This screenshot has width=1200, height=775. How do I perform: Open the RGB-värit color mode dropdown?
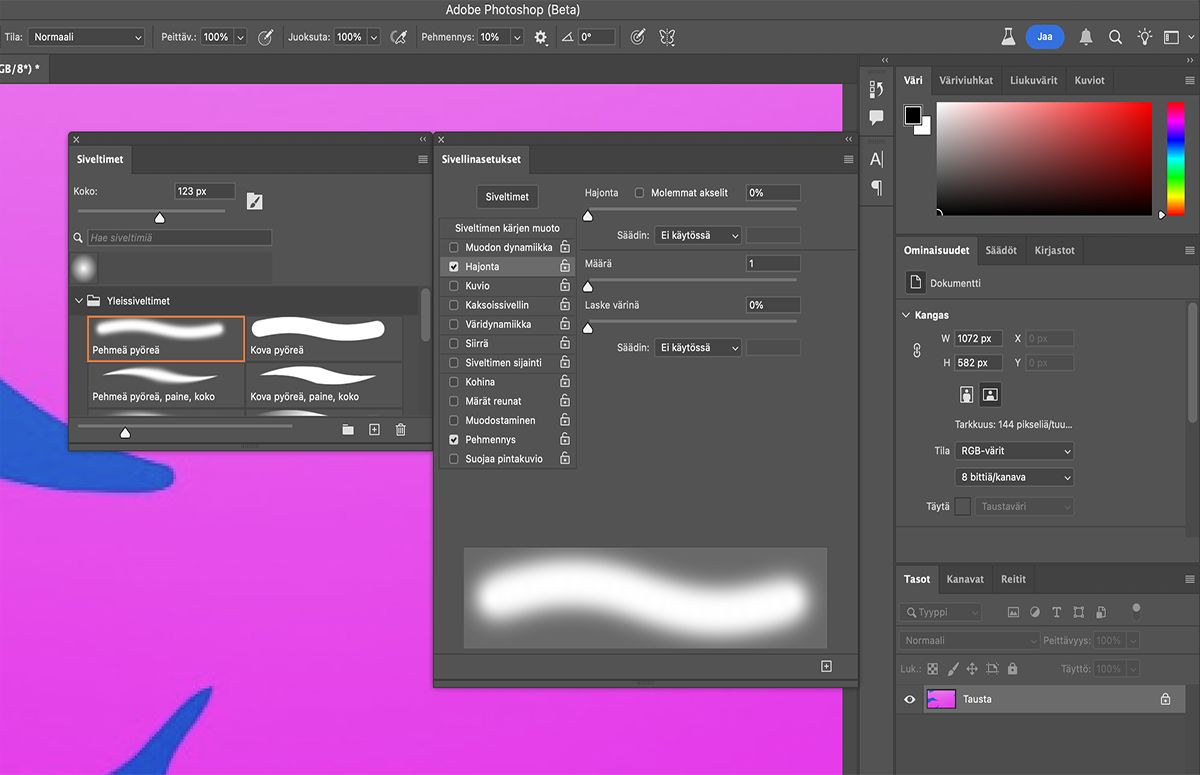tap(1014, 451)
